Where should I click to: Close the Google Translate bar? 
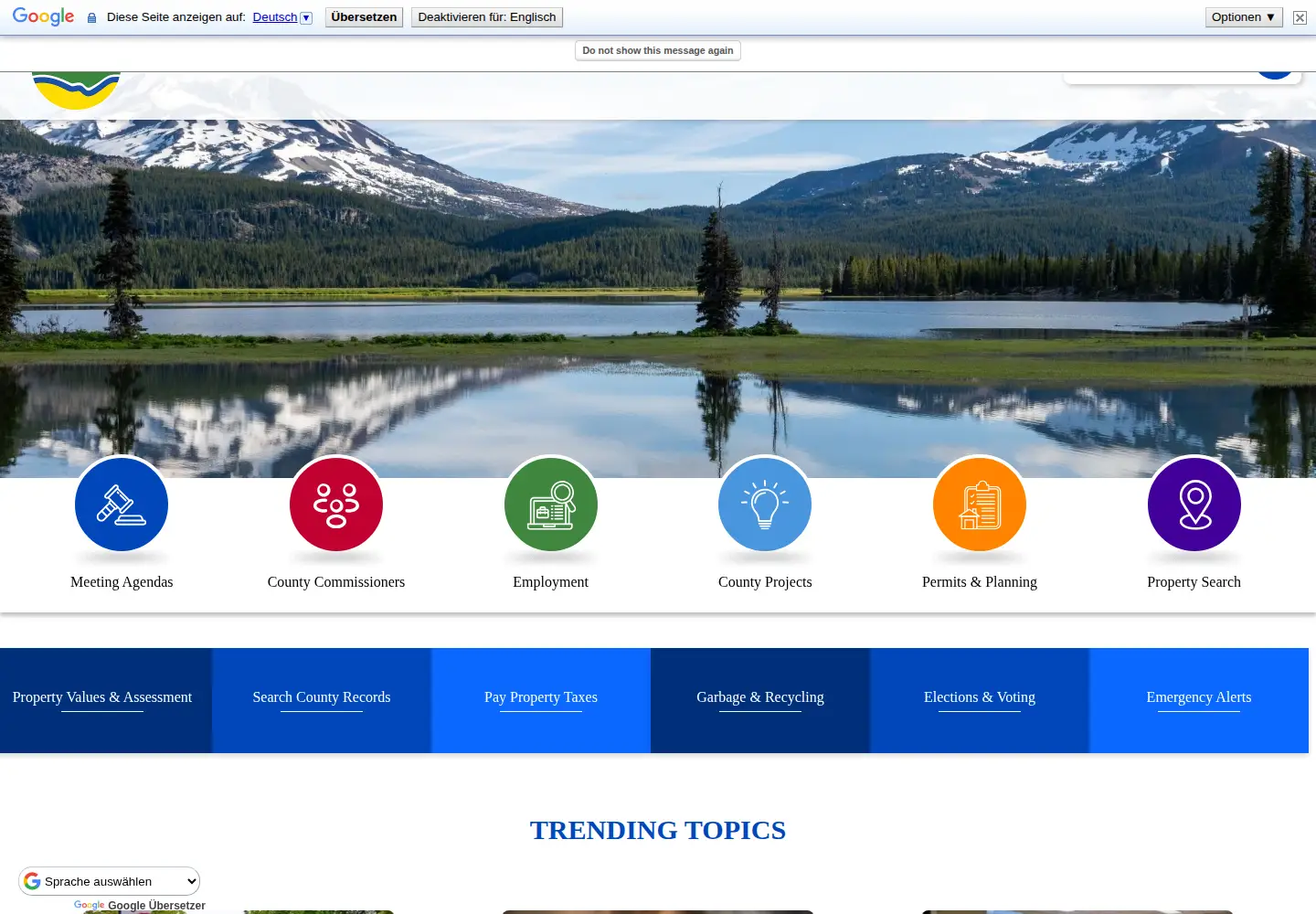[x=1300, y=17]
